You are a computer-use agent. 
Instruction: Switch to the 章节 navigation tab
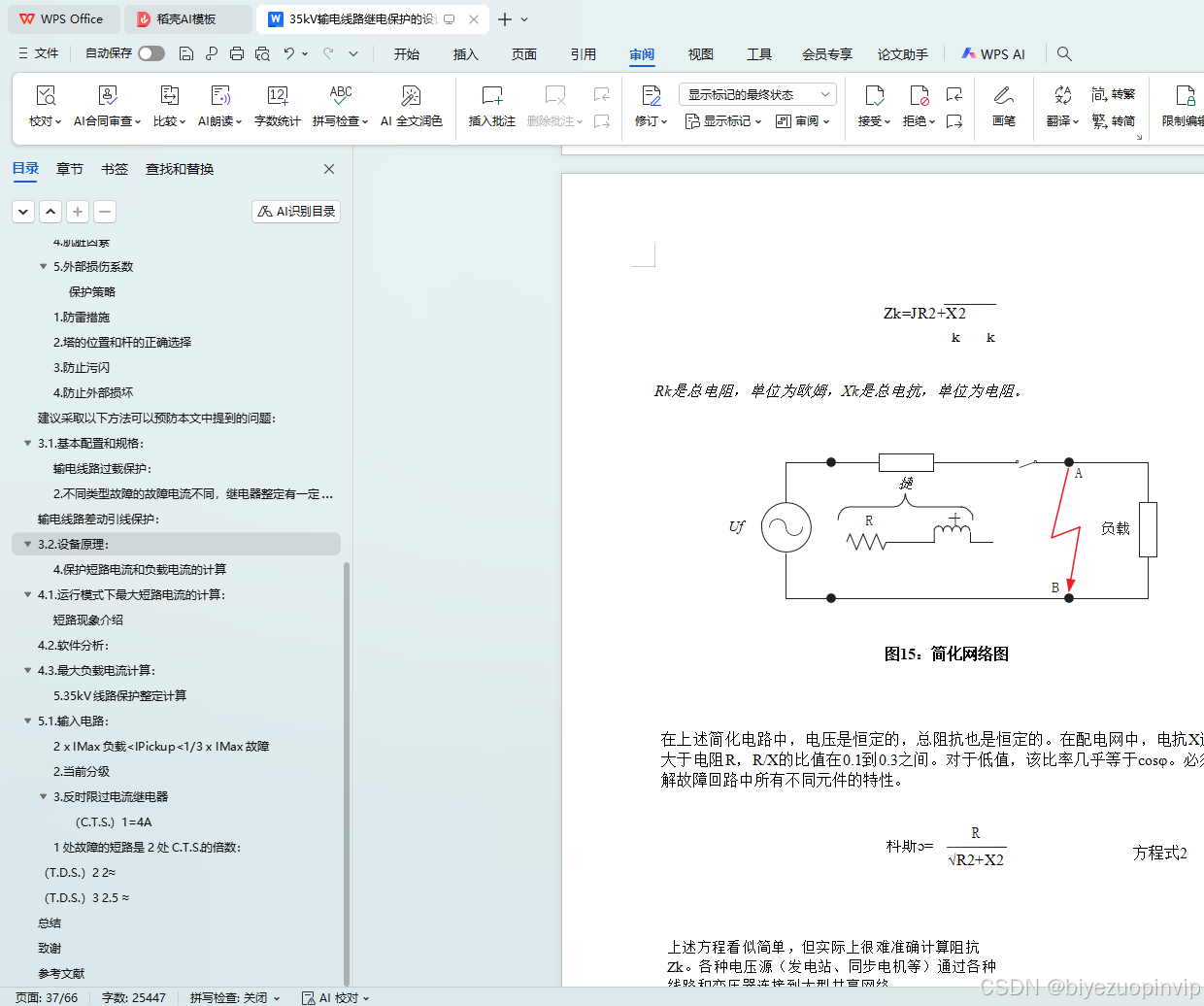(70, 169)
